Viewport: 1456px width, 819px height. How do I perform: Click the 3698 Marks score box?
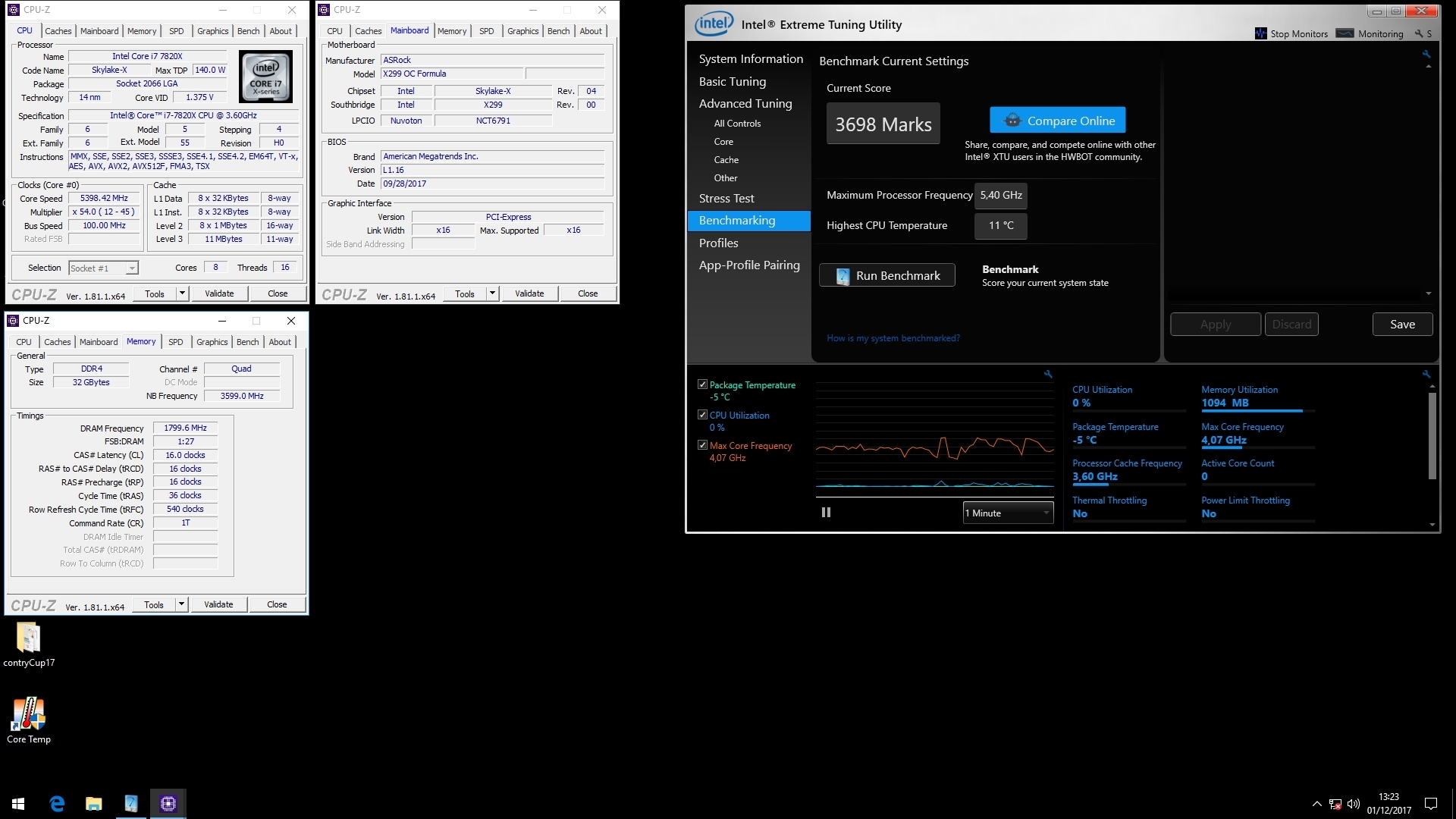[883, 124]
